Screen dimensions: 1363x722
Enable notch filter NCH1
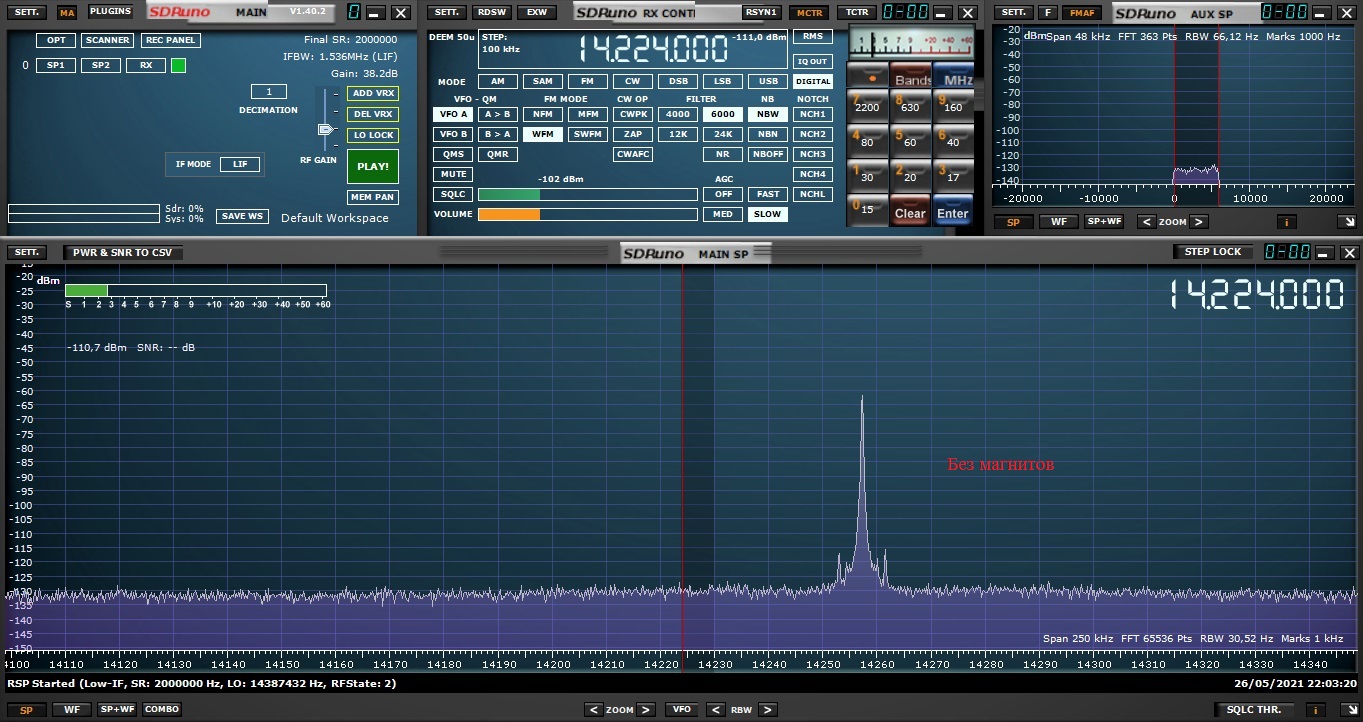pyautogui.click(x=813, y=114)
